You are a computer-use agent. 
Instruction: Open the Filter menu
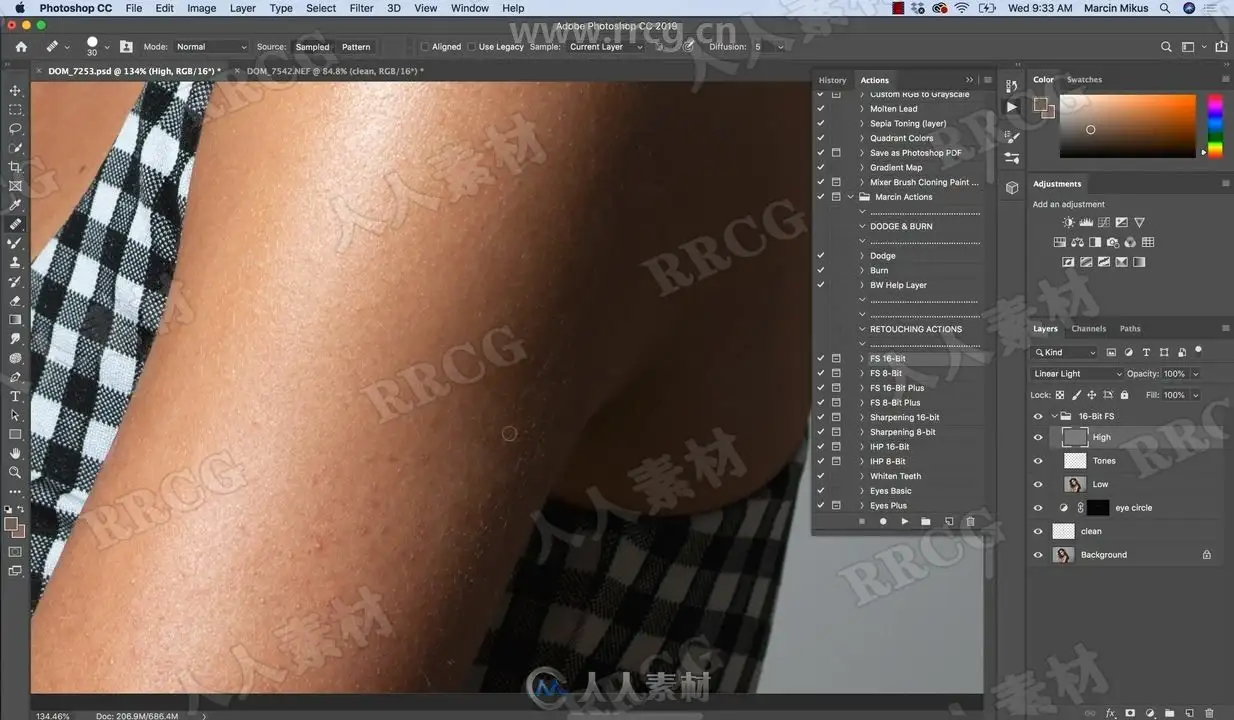tap(361, 8)
